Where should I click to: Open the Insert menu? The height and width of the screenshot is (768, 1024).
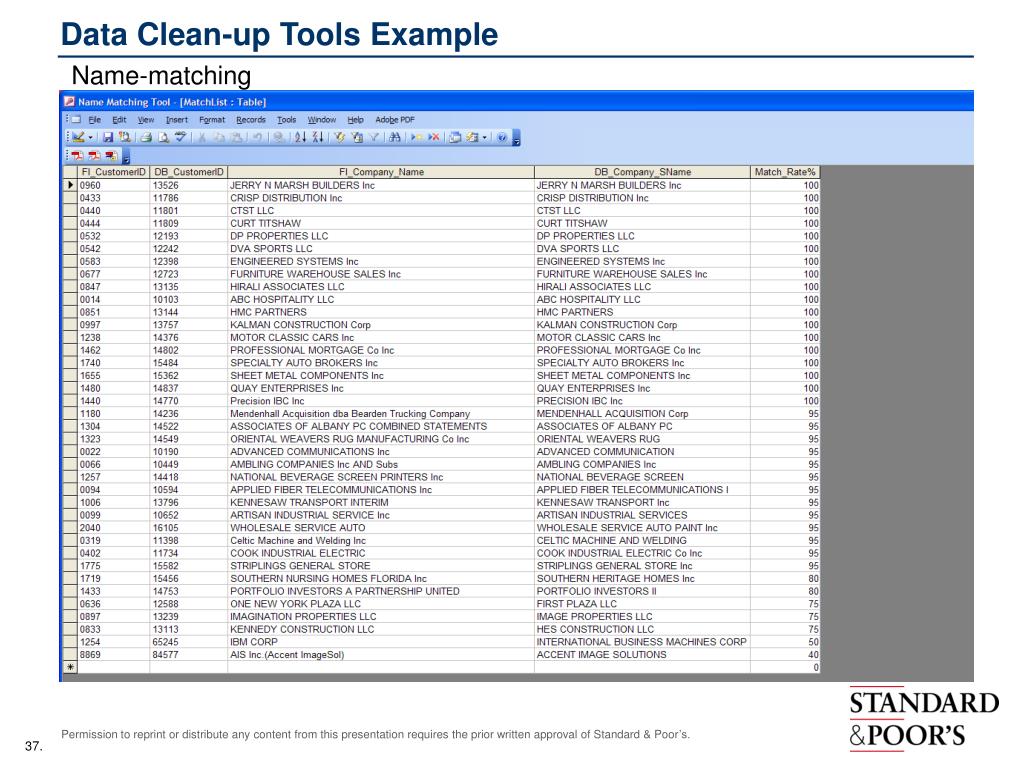coord(176,120)
